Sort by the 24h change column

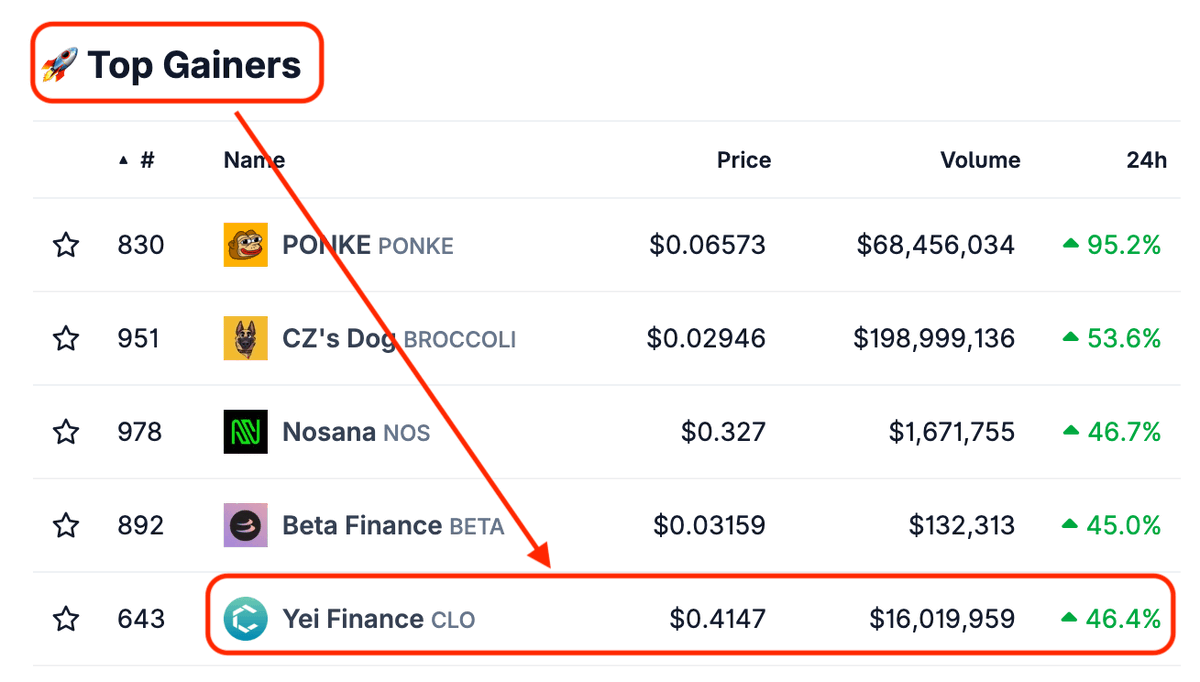[x=1146, y=160]
